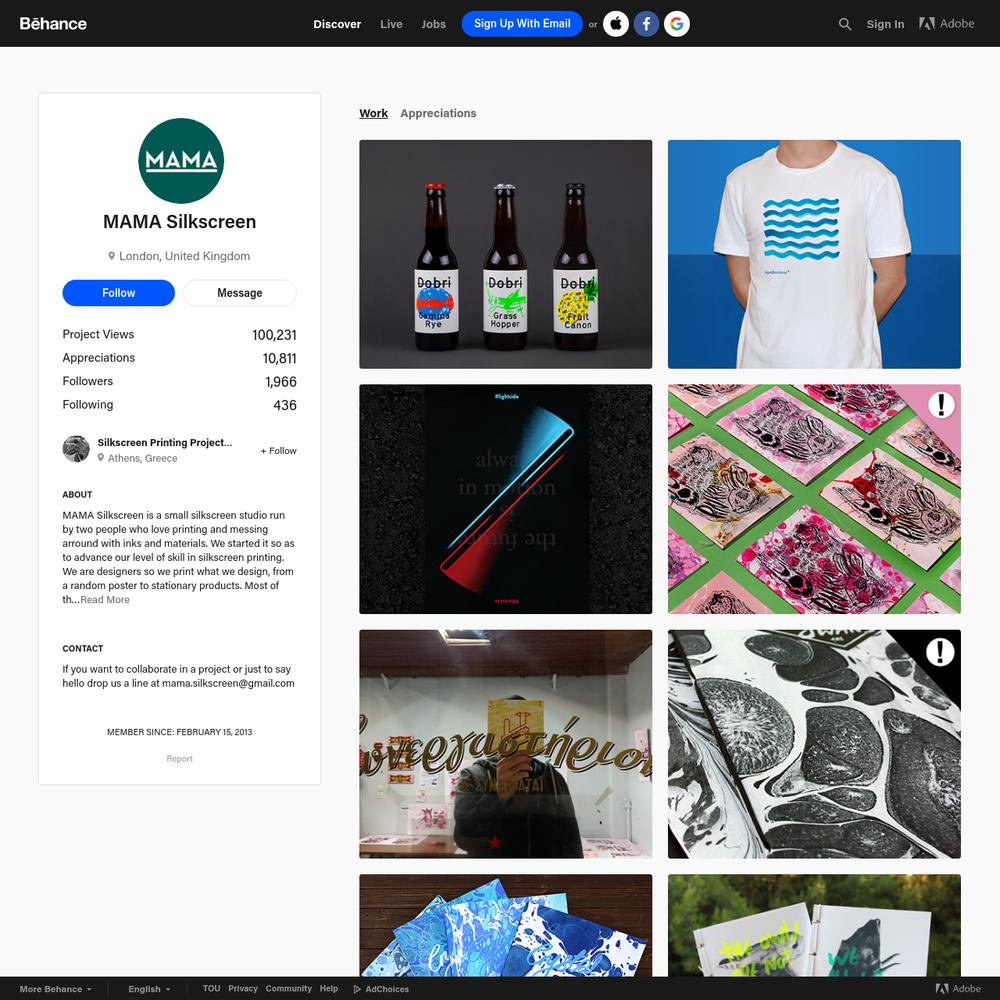Viewport: 1000px width, 1000px height.
Task: Follow the Silkscreen Printing Project team
Action: 278,450
